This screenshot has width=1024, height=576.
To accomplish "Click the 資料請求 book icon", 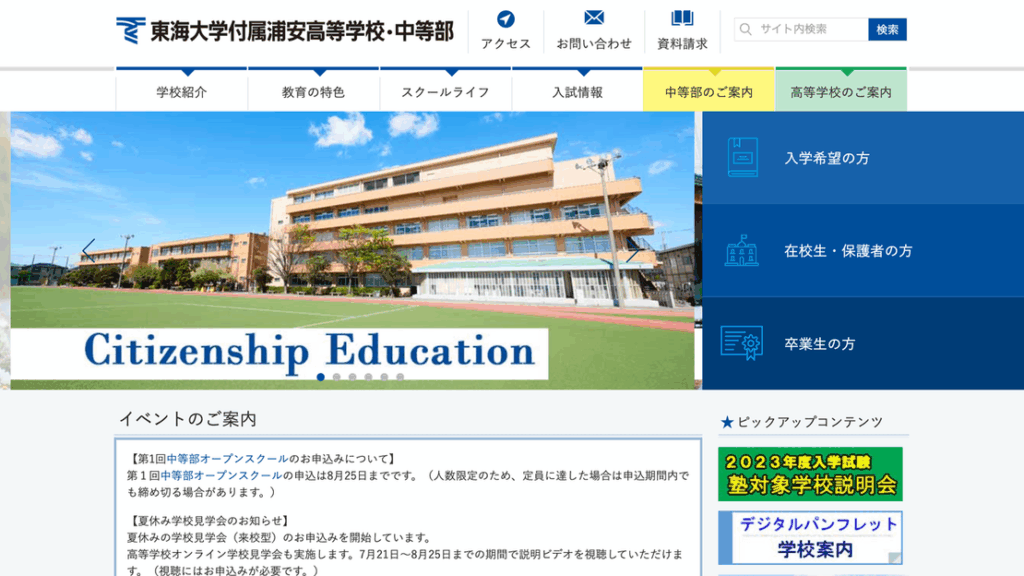I will click(682, 18).
